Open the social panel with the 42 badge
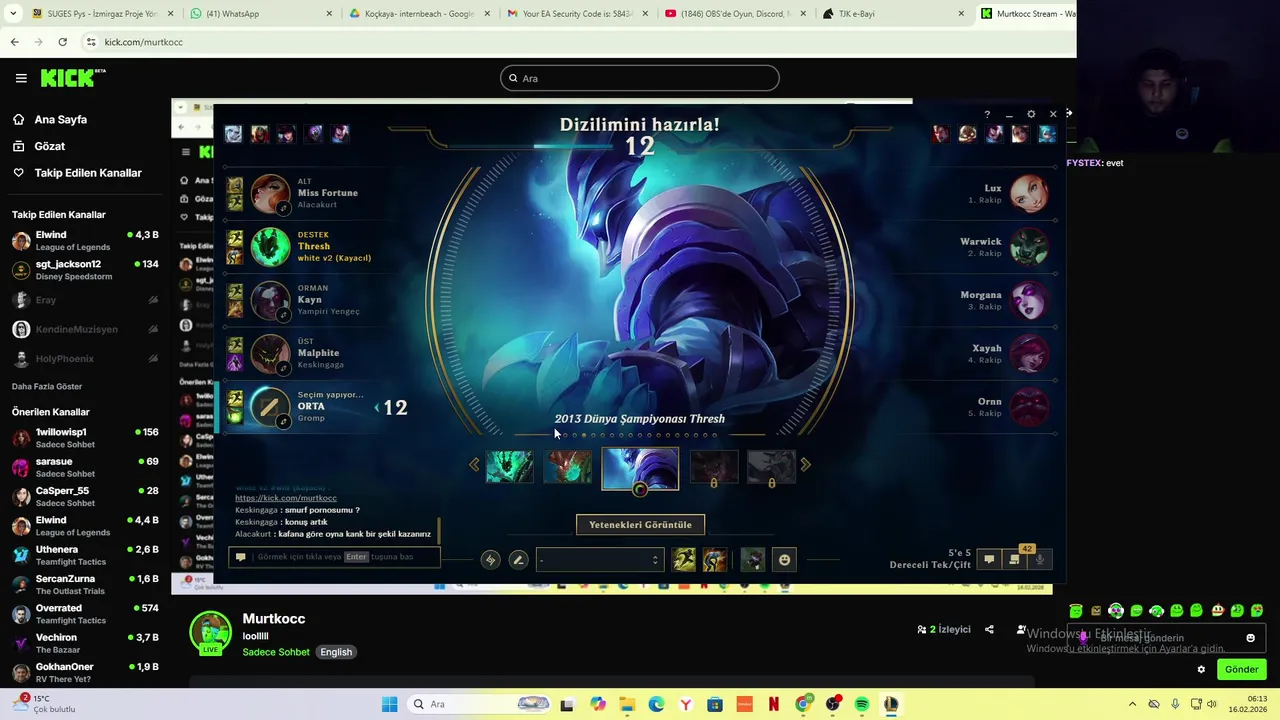The height and width of the screenshot is (720, 1280). (x=1014, y=560)
